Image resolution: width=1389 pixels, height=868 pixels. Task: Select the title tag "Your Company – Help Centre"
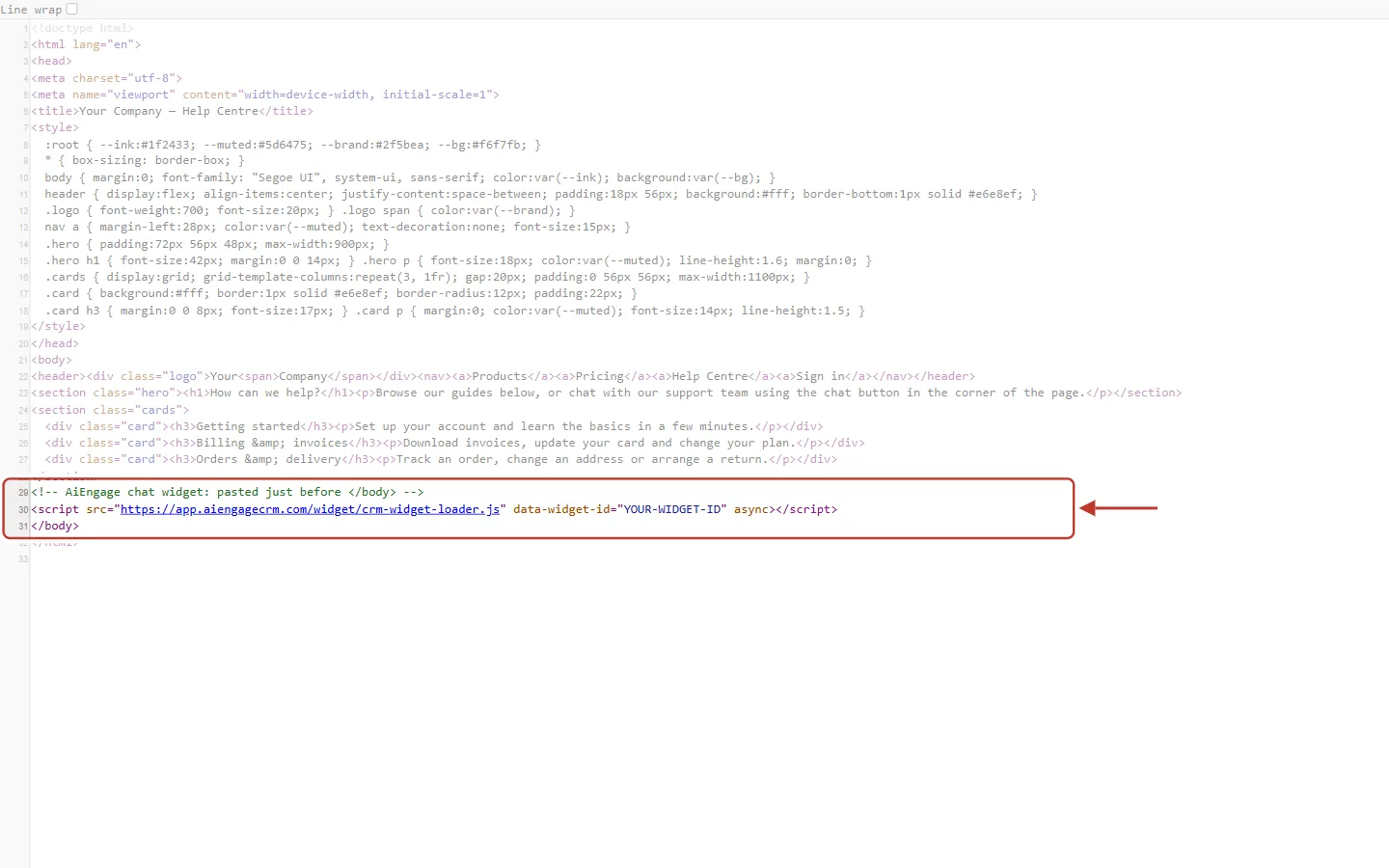click(172, 111)
